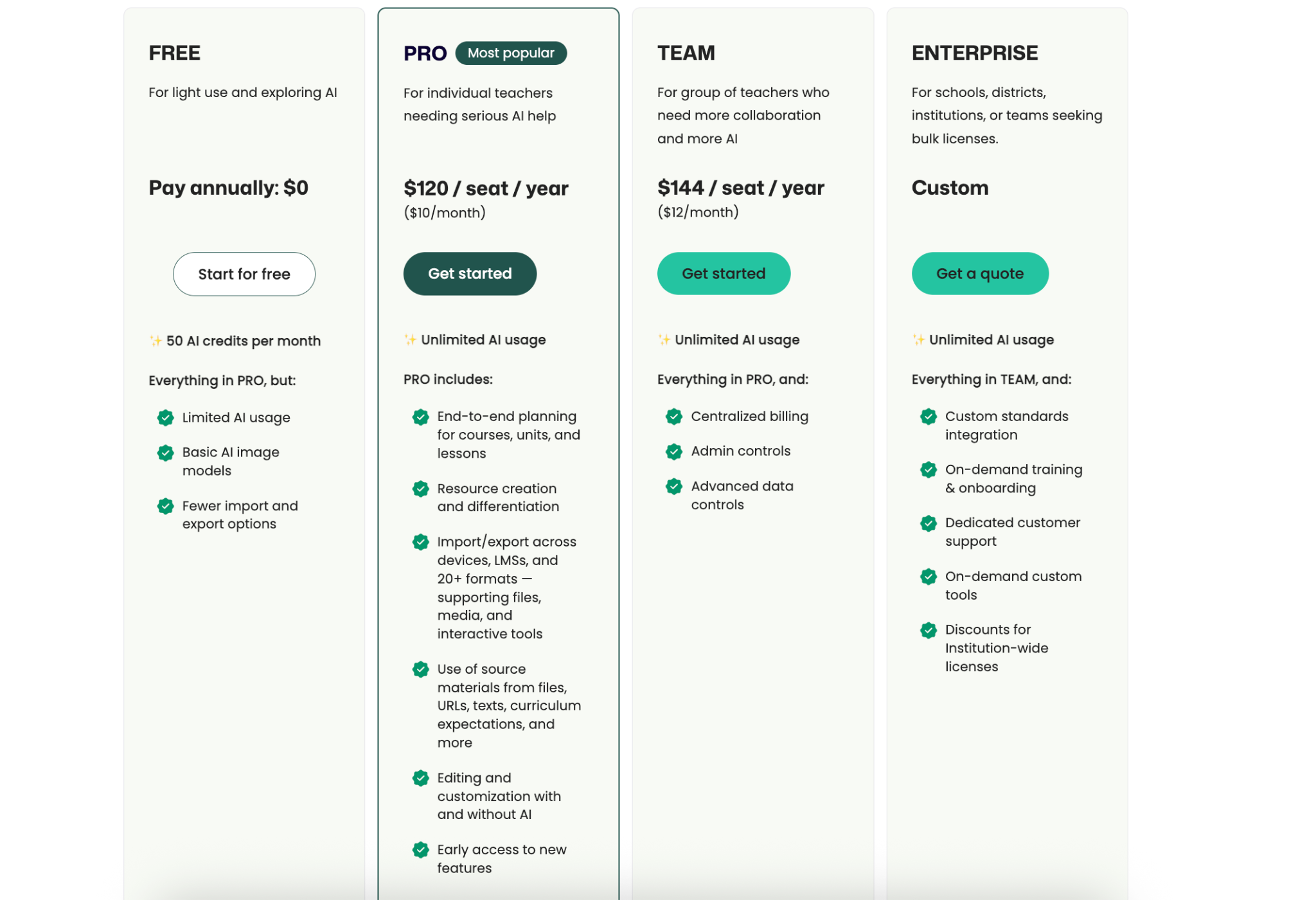
Task: Click sparkle icon in ENTERPRISE Unlimited AI usage
Action: point(918,339)
